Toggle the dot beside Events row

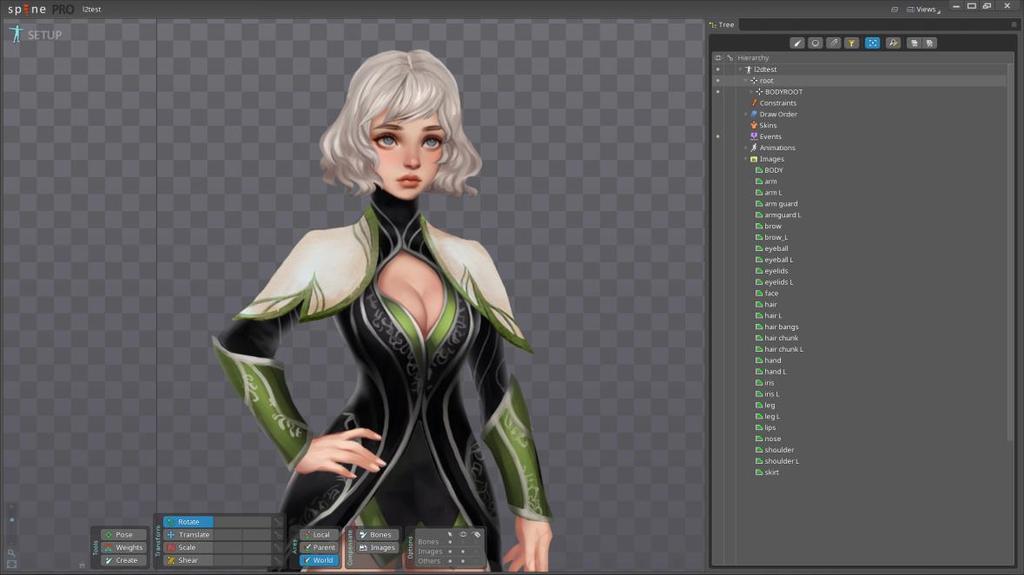[718, 137]
